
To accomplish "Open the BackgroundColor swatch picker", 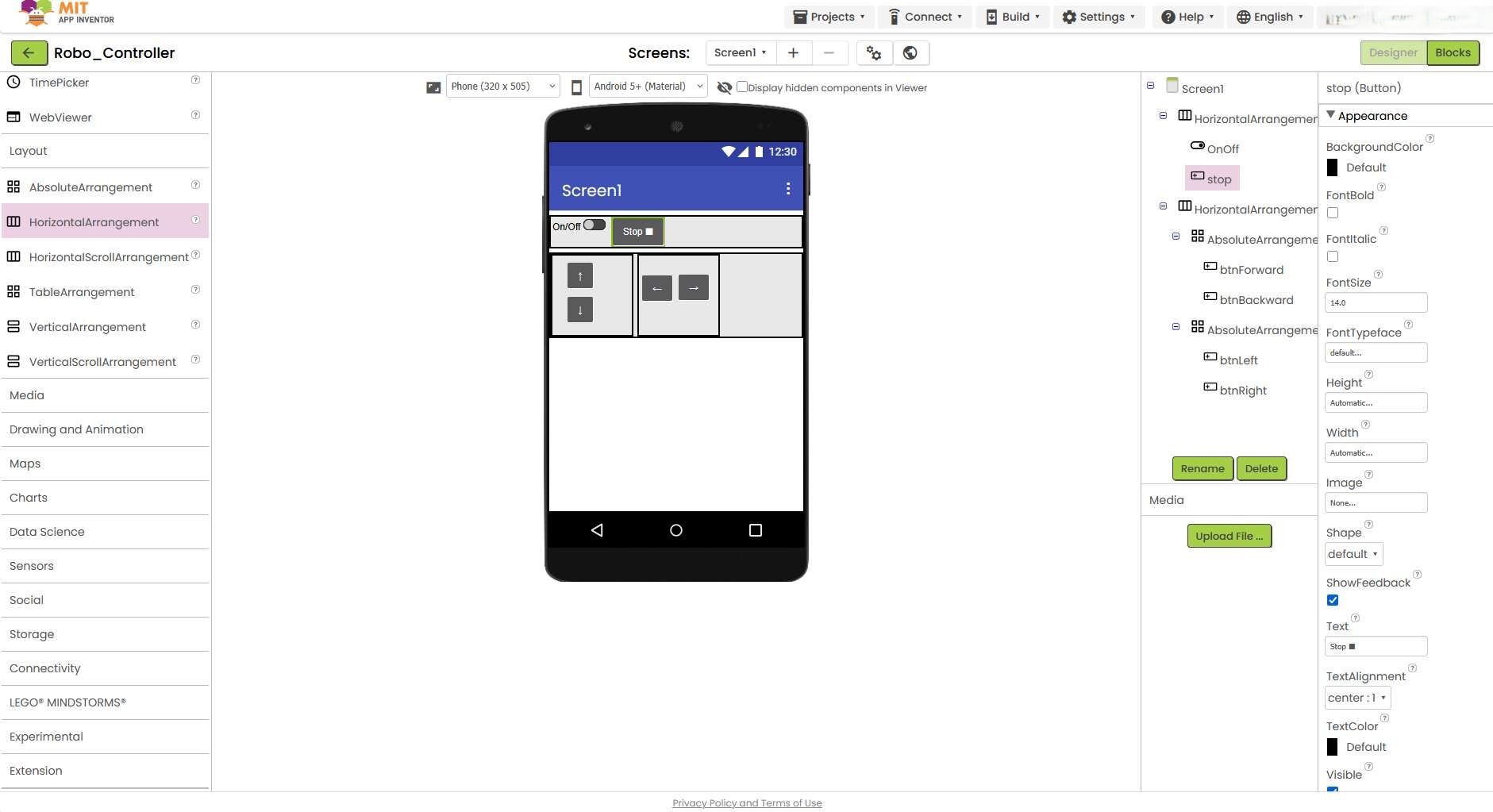I will (x=1333, y=167).
